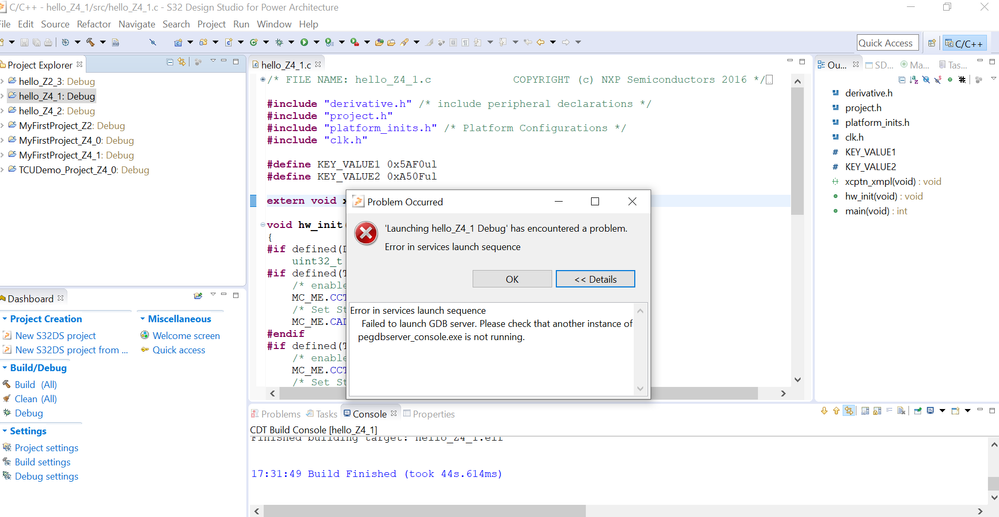The height and width of the screenshot is (517, 999).
Task: Click OK in the Problem Occurred dialog
Action: [512, 279]
